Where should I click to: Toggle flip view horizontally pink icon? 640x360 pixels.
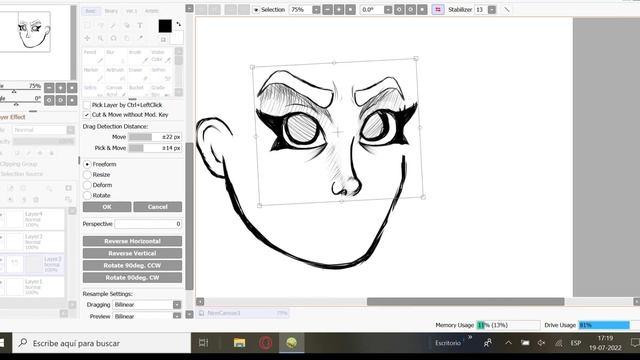coord(438,9)
